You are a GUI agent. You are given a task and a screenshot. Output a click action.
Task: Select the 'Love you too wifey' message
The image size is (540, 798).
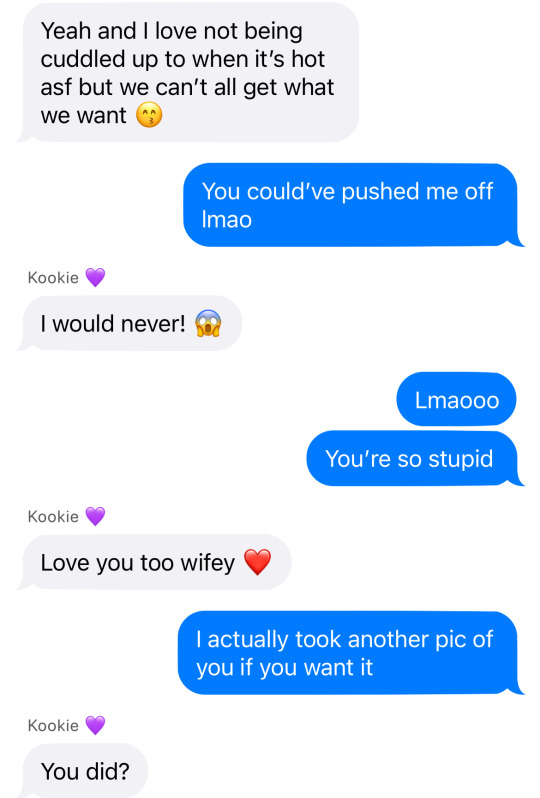tap(155, 562)
